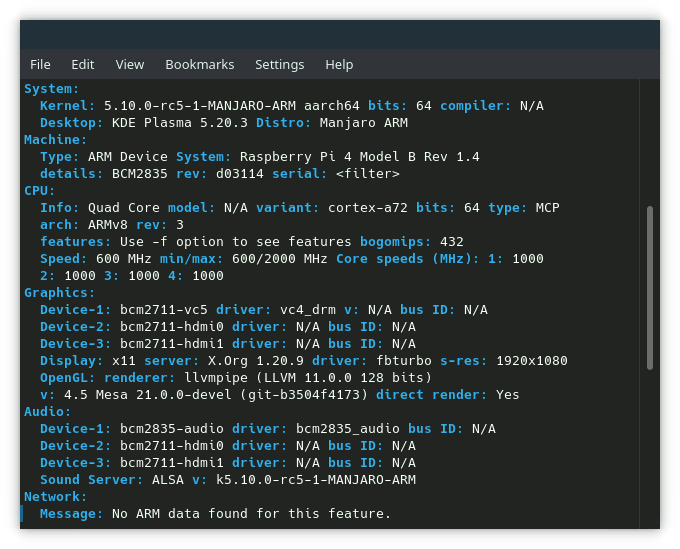Click the System: heading in the output
The height and width of the screenshot is (549, 680).
[51, 89]
